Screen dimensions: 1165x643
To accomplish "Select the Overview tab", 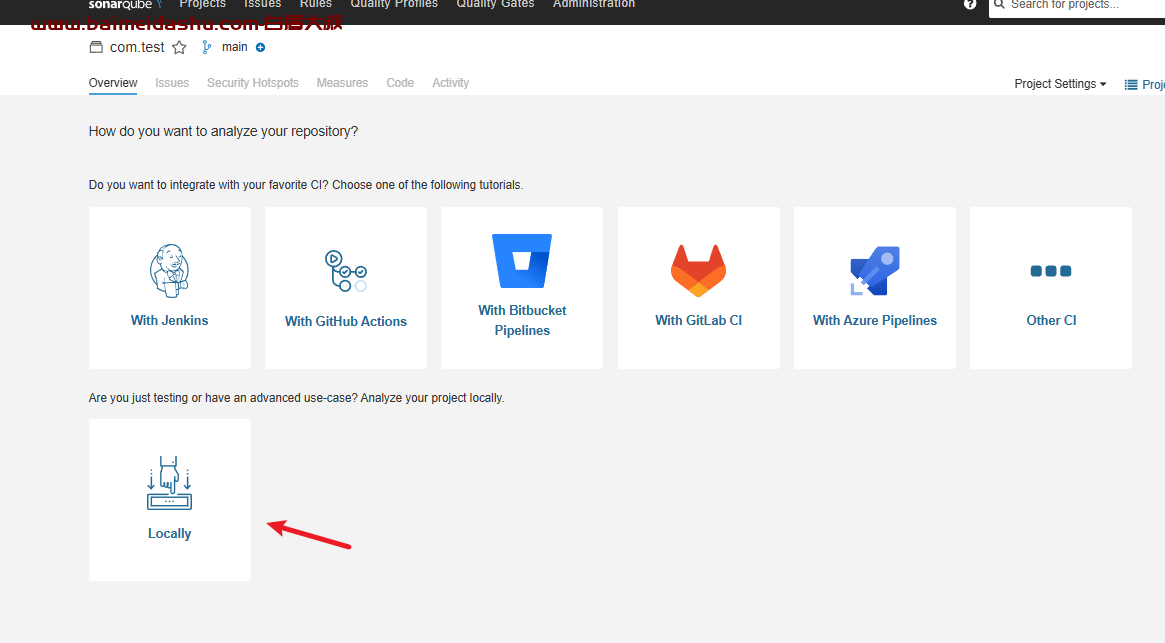I will click(x=113, y=83).
